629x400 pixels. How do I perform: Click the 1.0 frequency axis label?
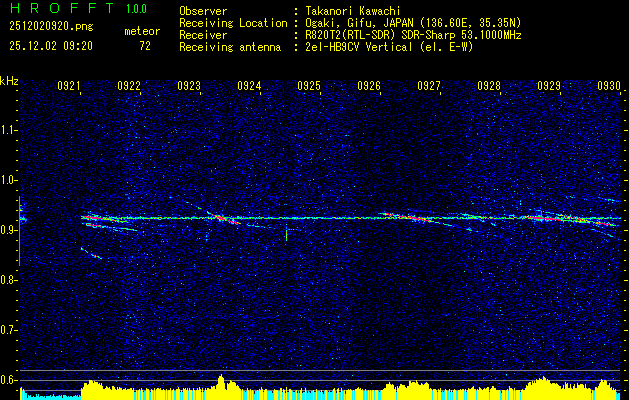[9, 180]
